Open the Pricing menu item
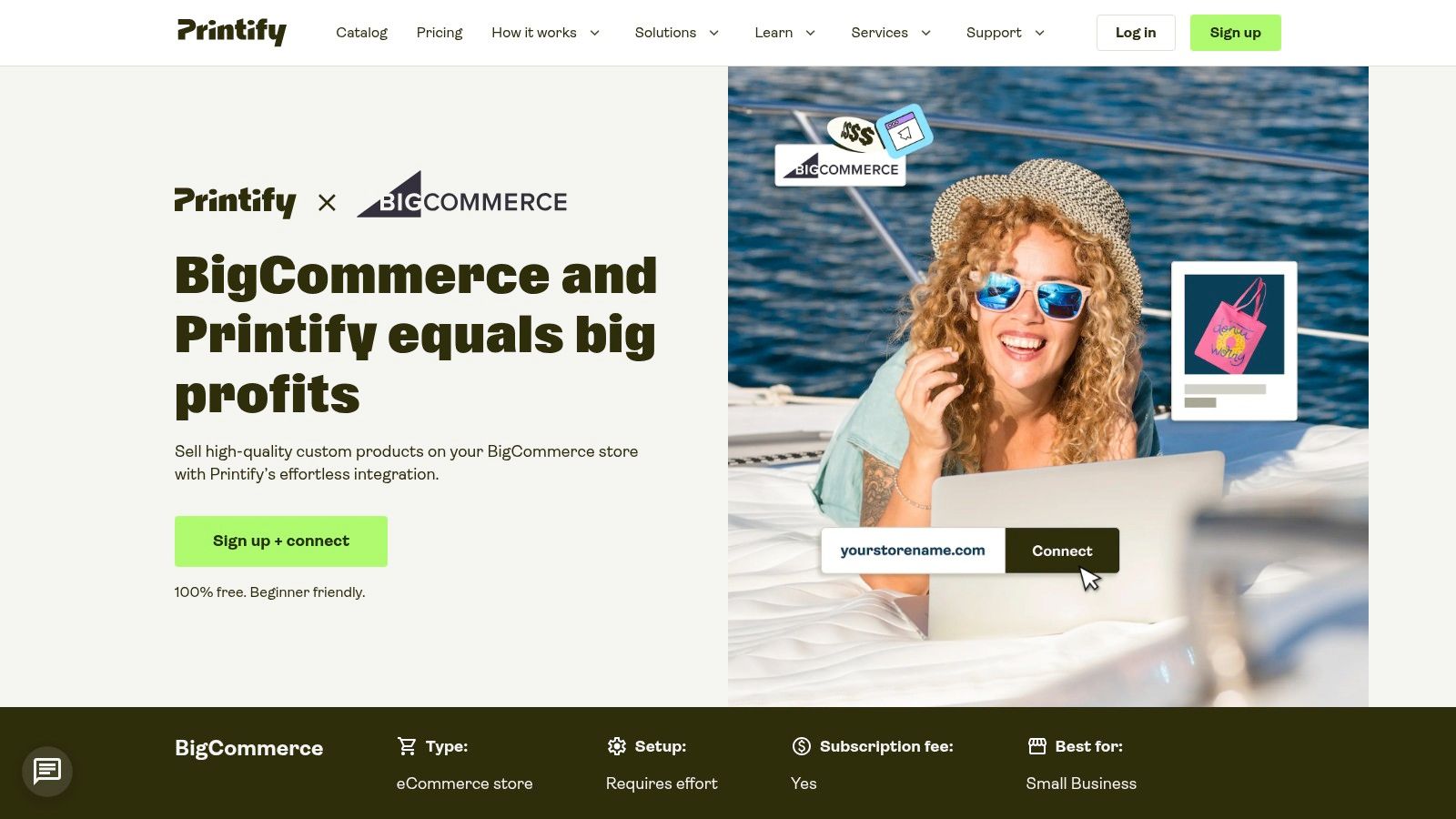The width and height of the screenshot is (1456, 819). click(x=440, y=33)
